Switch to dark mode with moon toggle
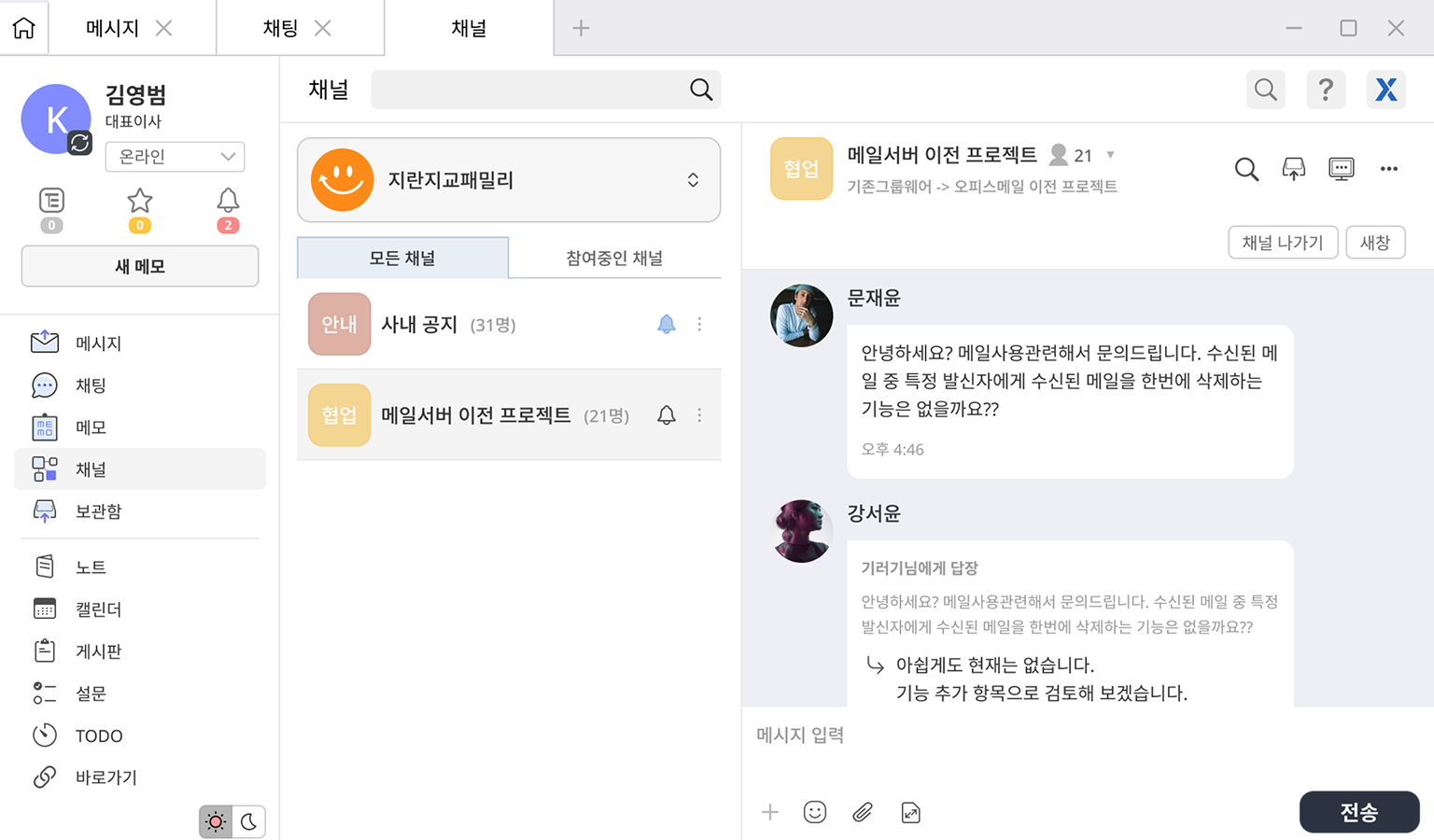 [x=247, y=821]
